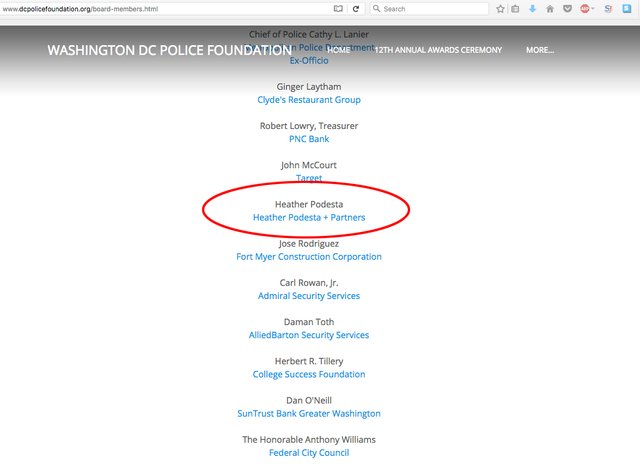Open Reader View from the address bar

[338, 9]
